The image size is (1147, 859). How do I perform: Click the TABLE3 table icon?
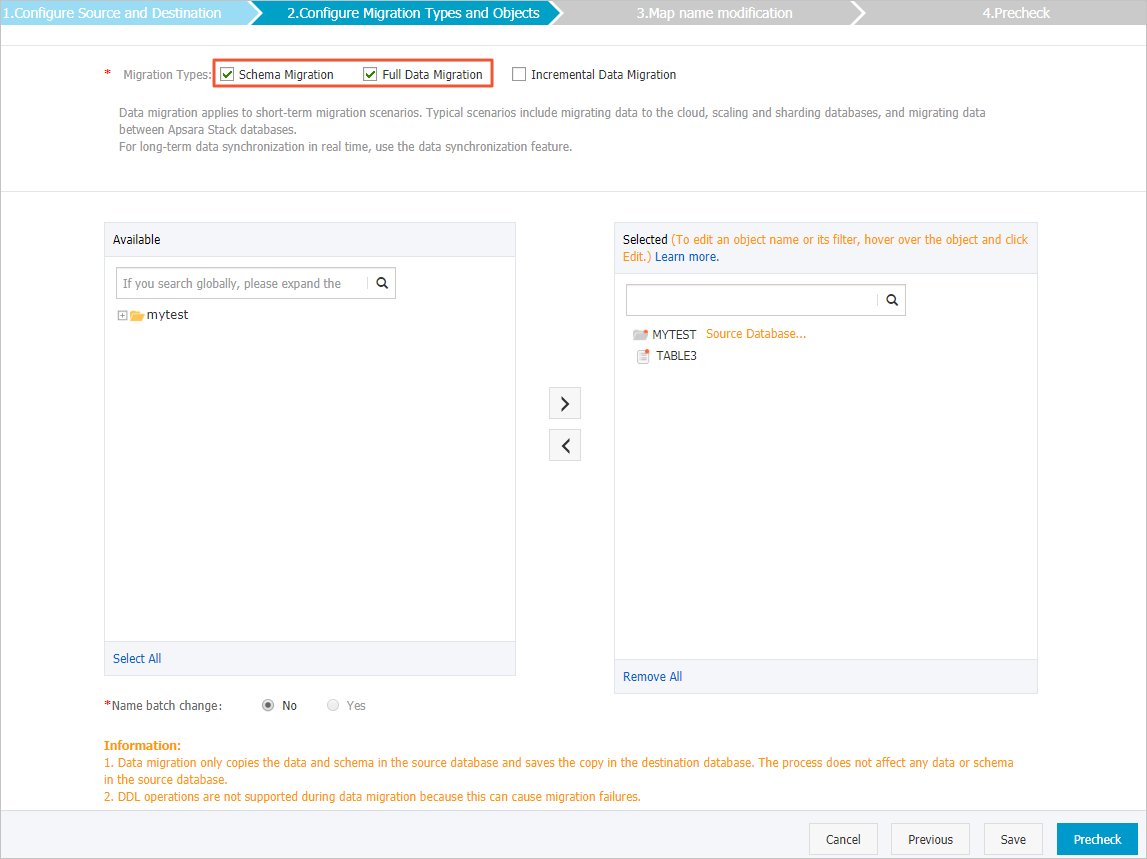pyautogui.click(x=643, y=355)
